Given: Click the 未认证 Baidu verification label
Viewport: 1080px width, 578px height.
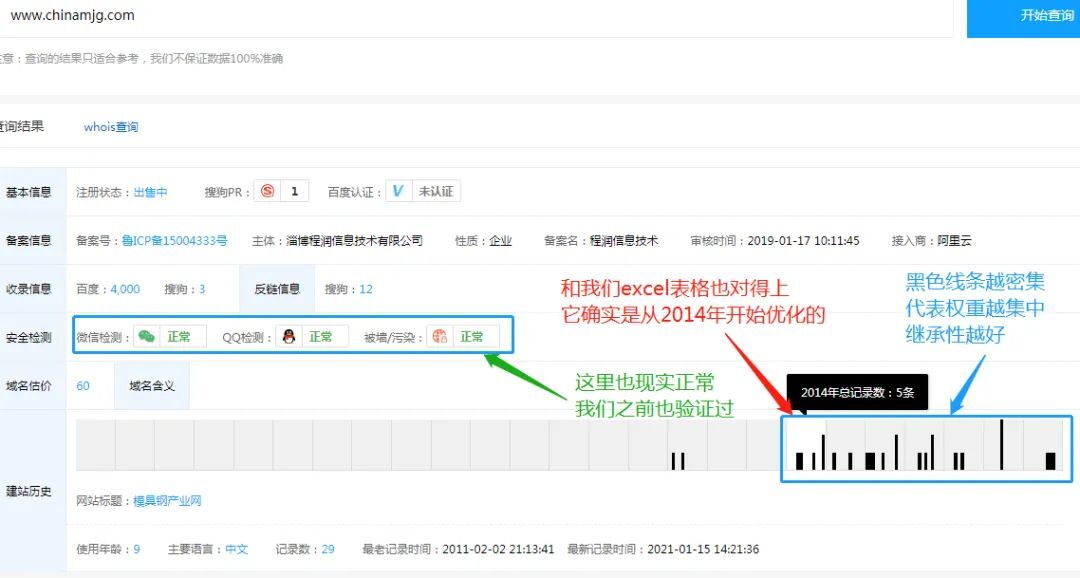Looking at the screenshot, I should click(436, 192).
